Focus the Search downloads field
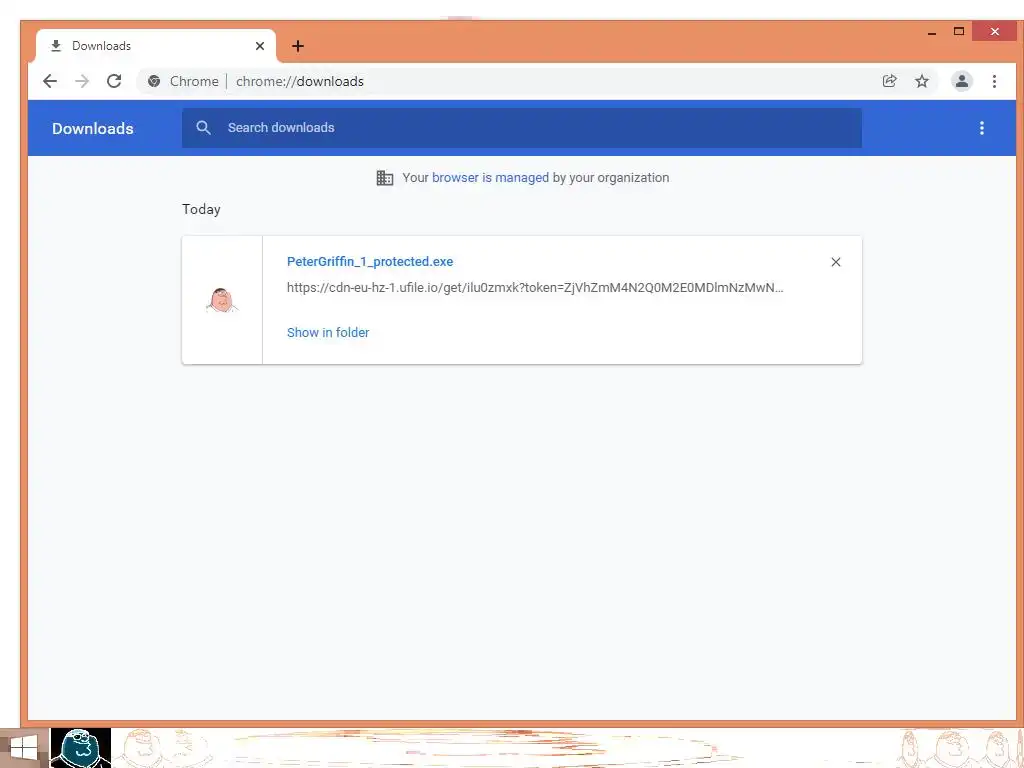 pyautogui.click(x=522, y=128)
